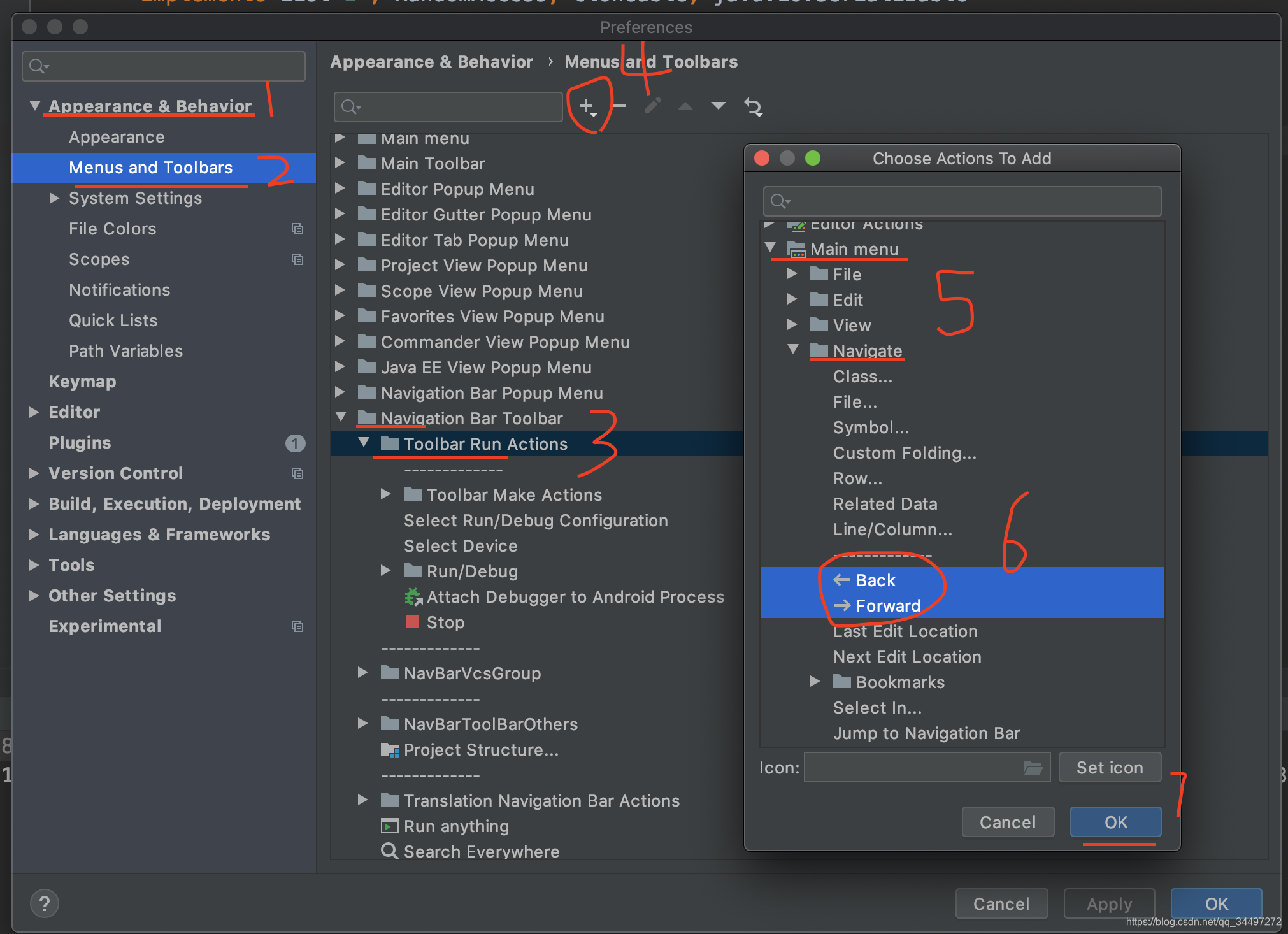Click the pencil Edit action icon

pyautogui.click(x=652, y=106)
